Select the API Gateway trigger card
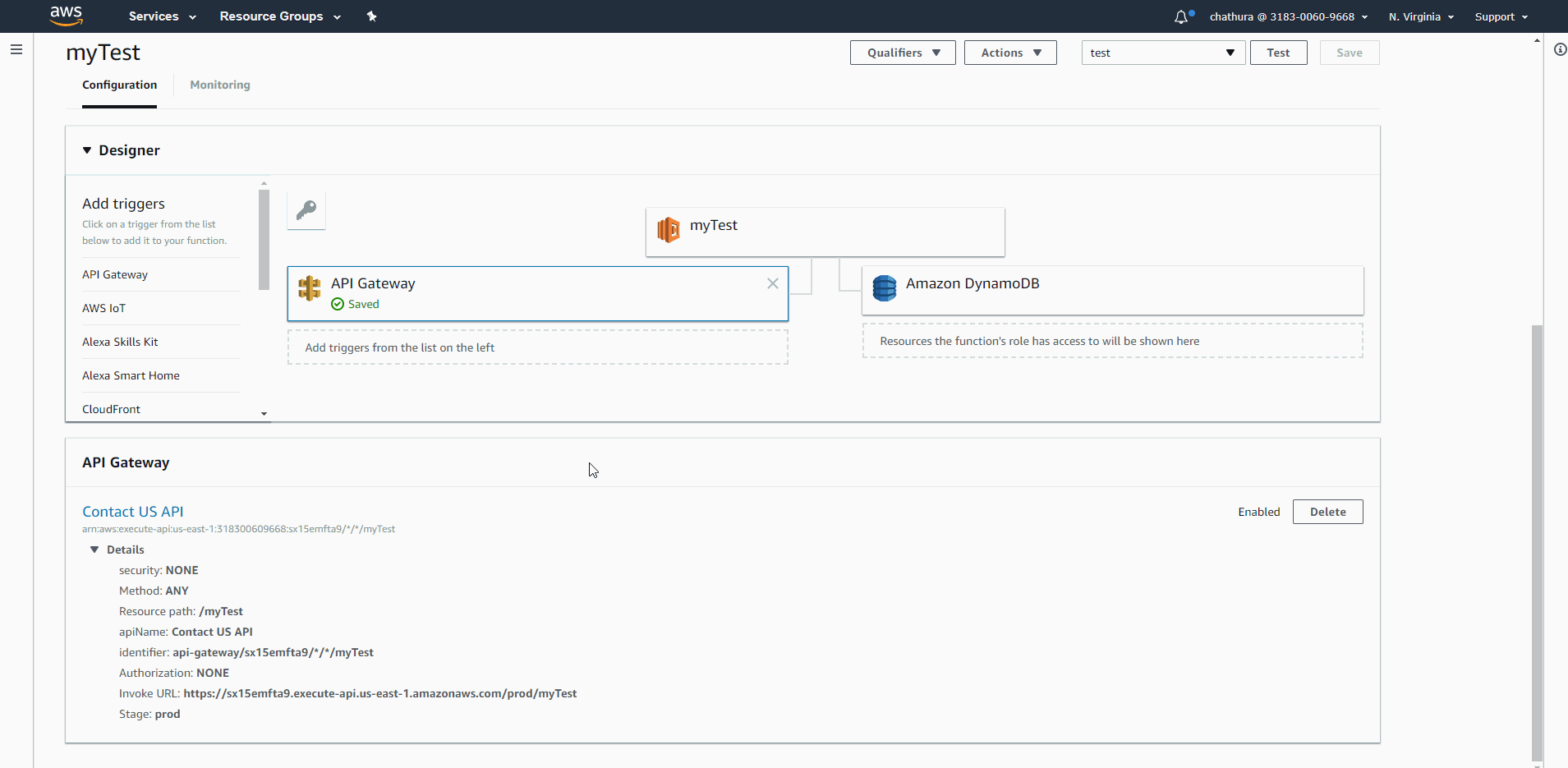 [x=537, y=293]
